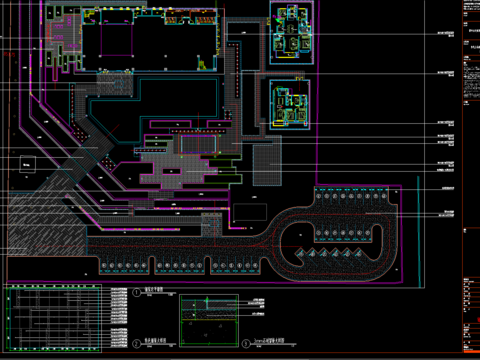Click the title block strip at right edge
Viewport: 480px width, 360px height.
[471, 177]
